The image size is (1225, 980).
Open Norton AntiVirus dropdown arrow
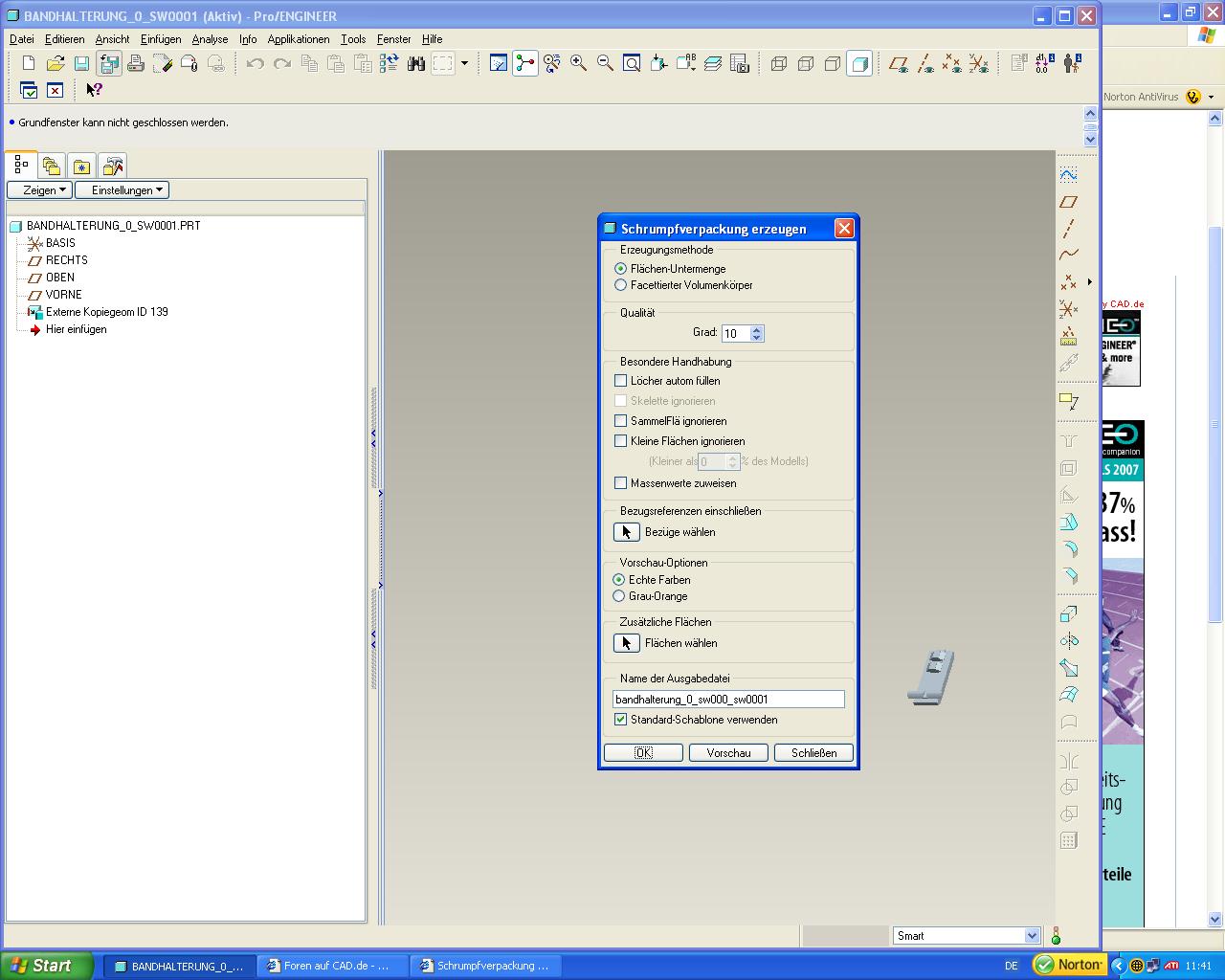(1211, 97)
